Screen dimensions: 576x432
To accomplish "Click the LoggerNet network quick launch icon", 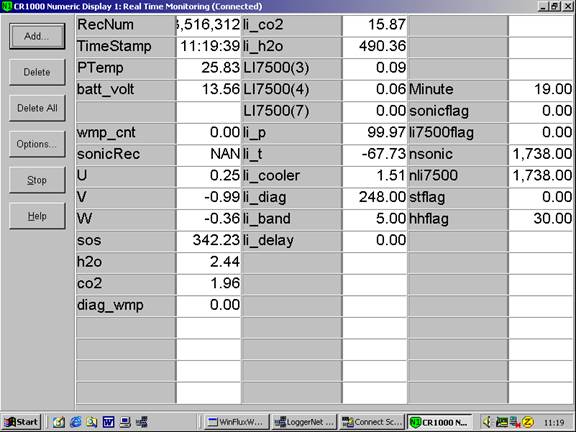I will (142, 422).
